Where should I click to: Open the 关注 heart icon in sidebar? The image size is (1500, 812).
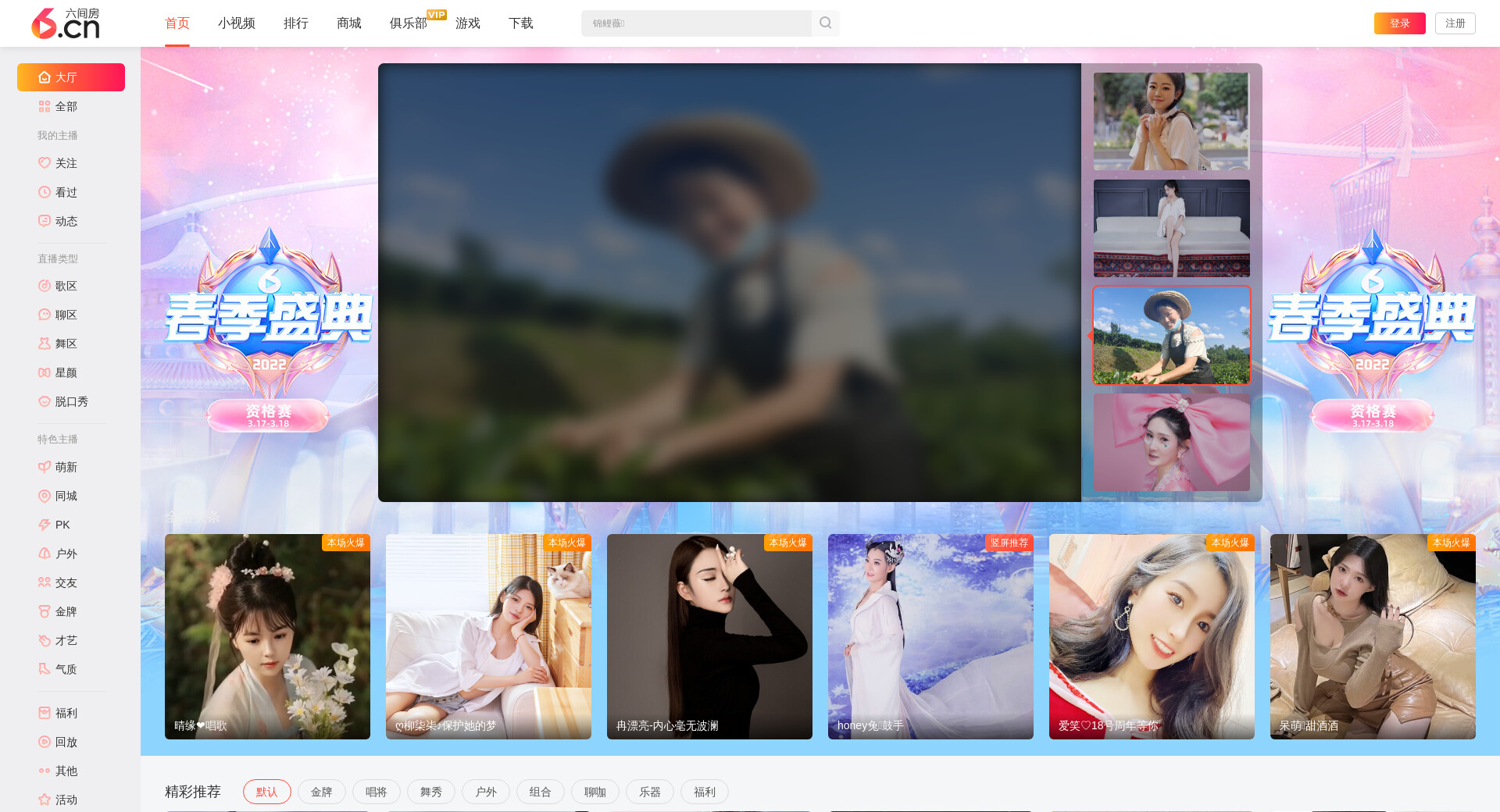click(x=45, y=163)
